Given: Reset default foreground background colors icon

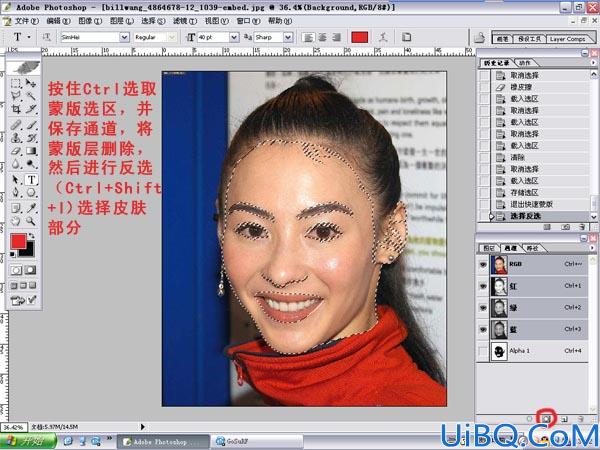Looking at the screenshot, I should pyautogui.click(x=13, y=254).
